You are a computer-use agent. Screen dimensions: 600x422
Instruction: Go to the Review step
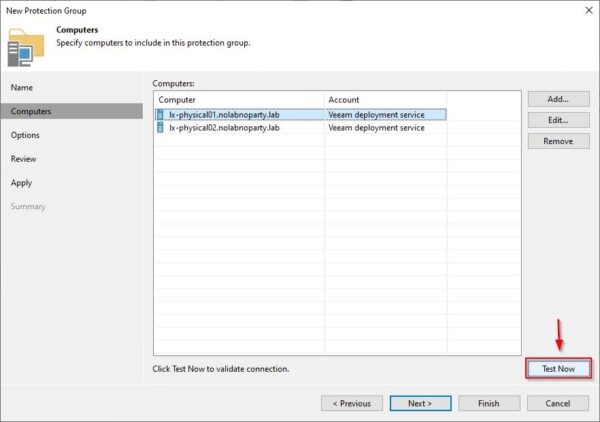click(x=23, y=159)
